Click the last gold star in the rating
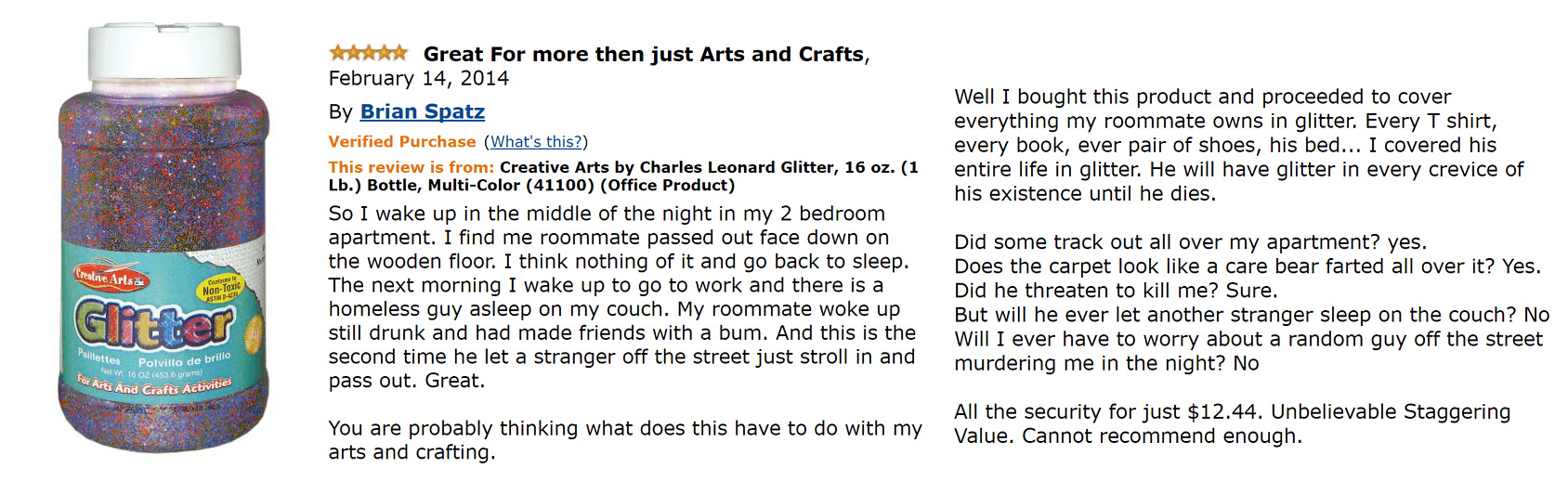The image size is (1568, 494). (x=399, y=53)
